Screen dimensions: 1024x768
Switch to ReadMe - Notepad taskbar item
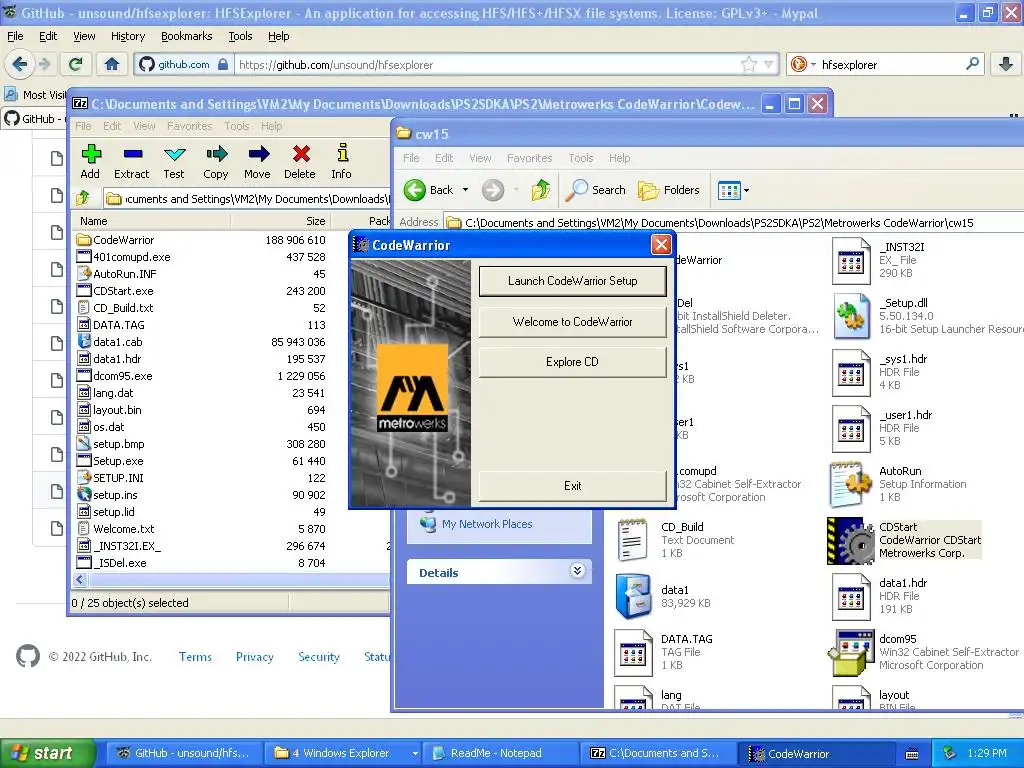pyautogui.click(x=500, y=753)
